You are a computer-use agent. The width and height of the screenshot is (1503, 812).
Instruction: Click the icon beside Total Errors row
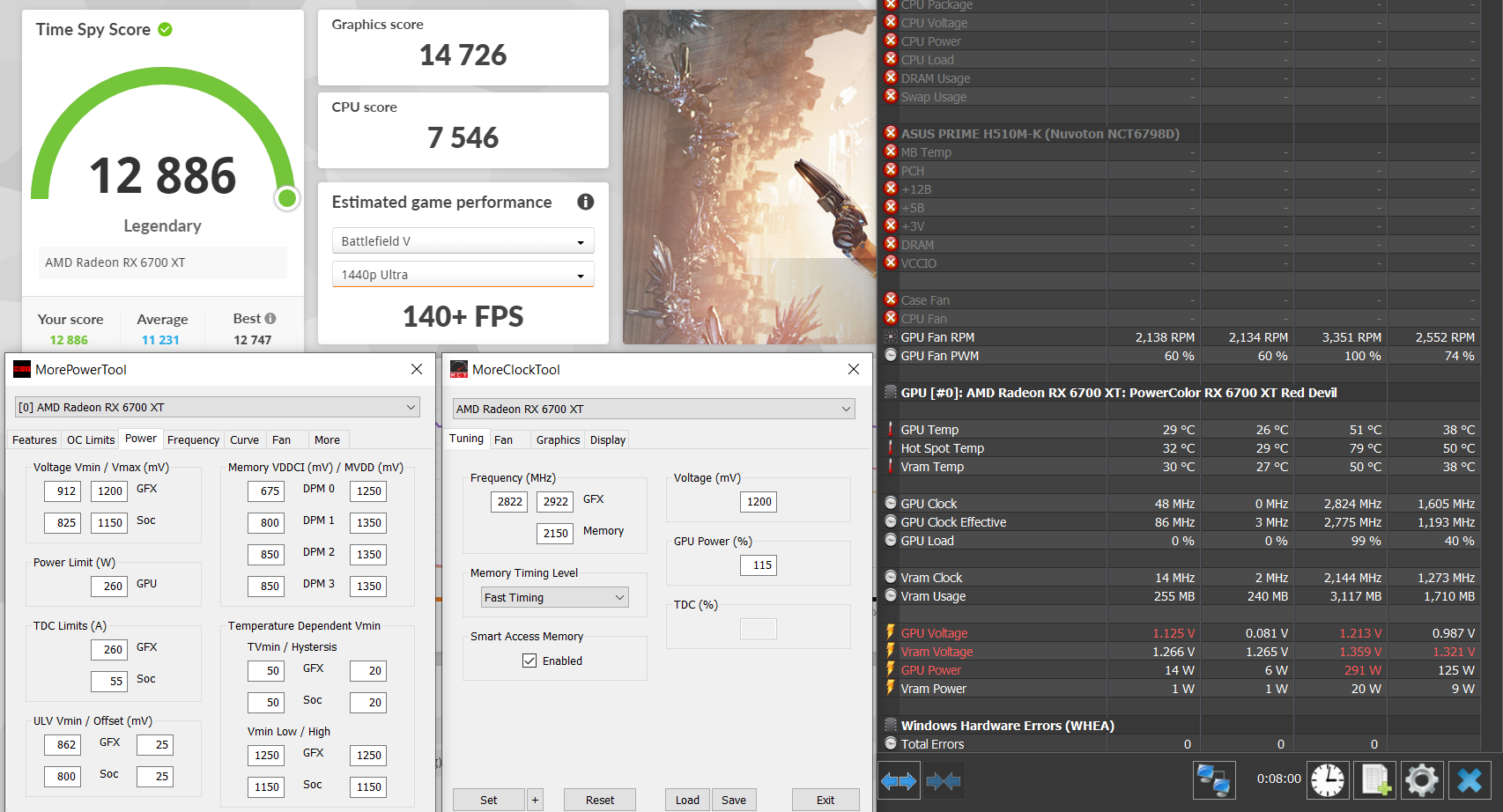click(x=891, y=743)
